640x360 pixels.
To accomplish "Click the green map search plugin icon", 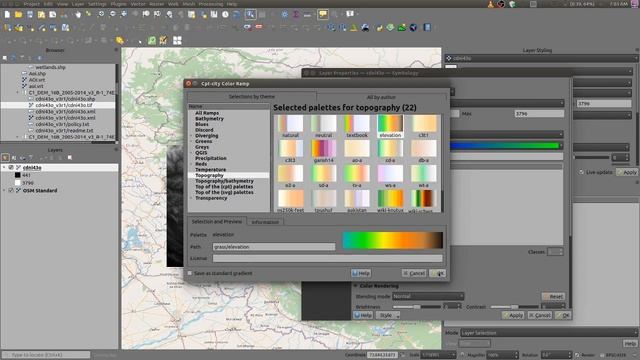I will [152, 40].
